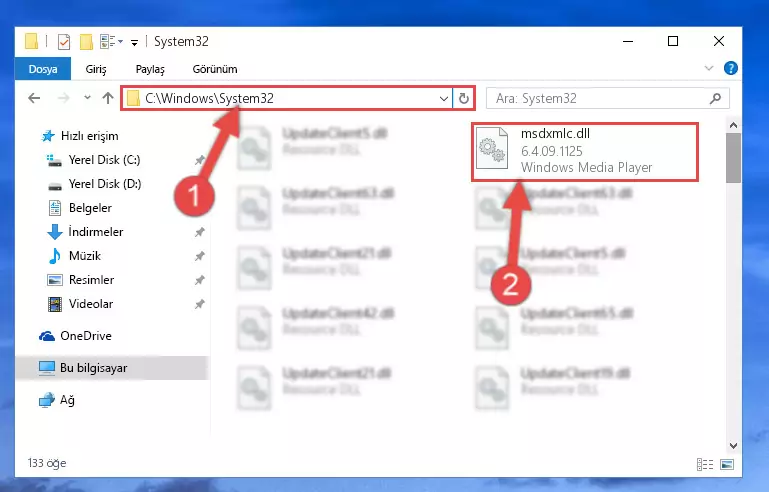Click the New folder quick access icon

(x=86, y=42)
